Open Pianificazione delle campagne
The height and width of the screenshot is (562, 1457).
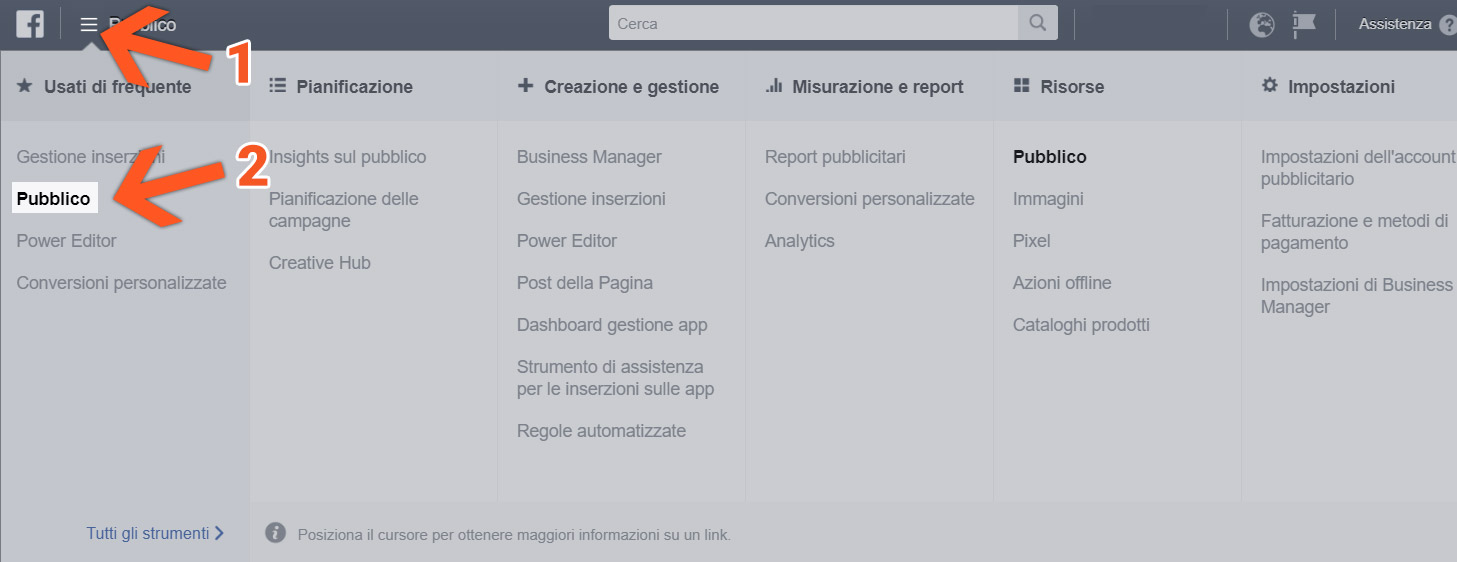point(343,210)
